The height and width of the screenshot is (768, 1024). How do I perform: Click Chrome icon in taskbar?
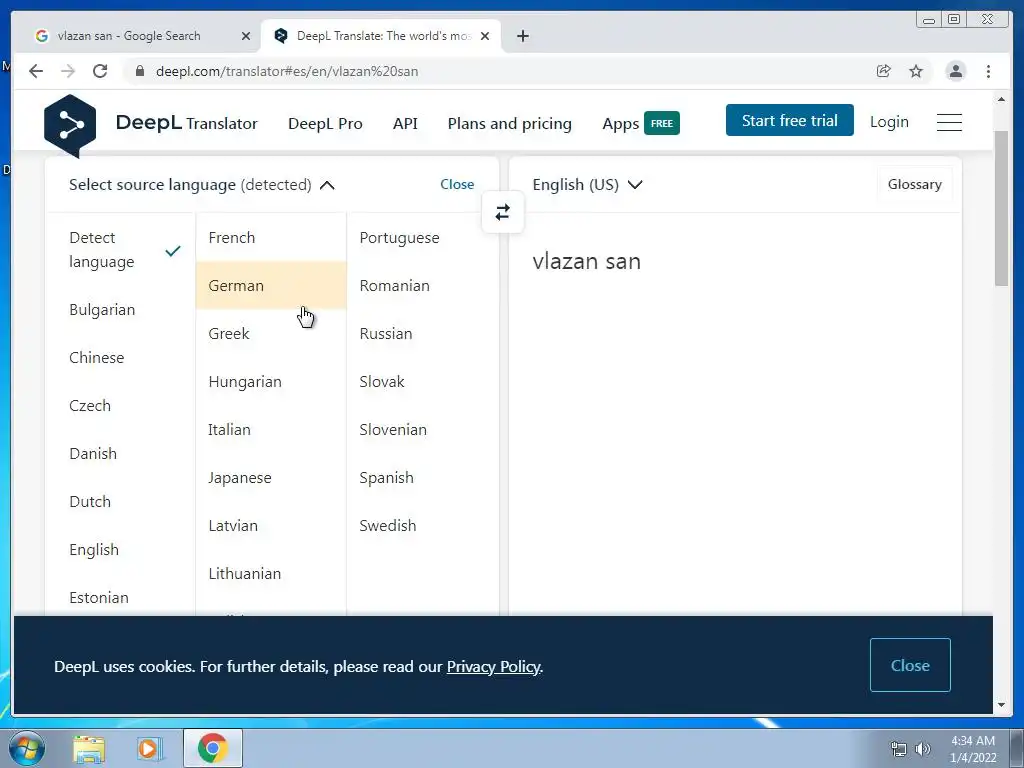tap(212, 748)
